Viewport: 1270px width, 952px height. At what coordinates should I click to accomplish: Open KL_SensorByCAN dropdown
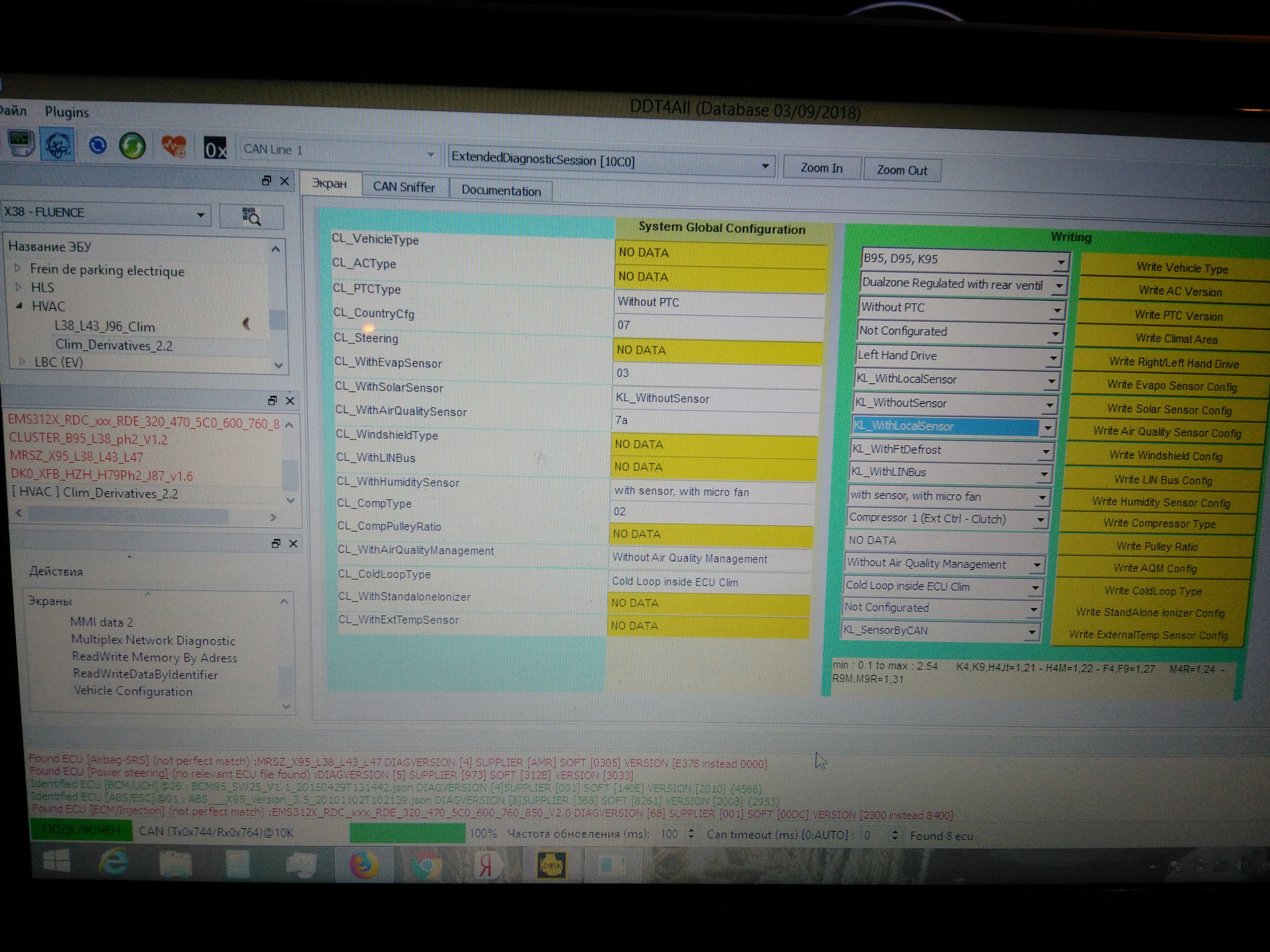point(940,631)
